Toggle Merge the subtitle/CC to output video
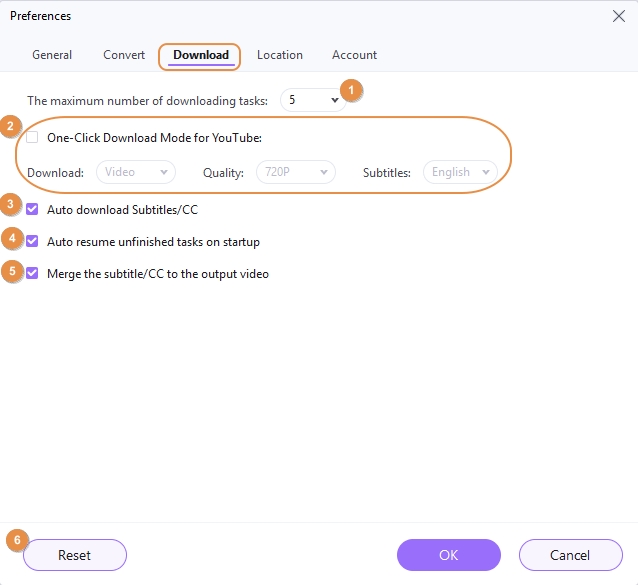638x585 pixels. point(33,273)
